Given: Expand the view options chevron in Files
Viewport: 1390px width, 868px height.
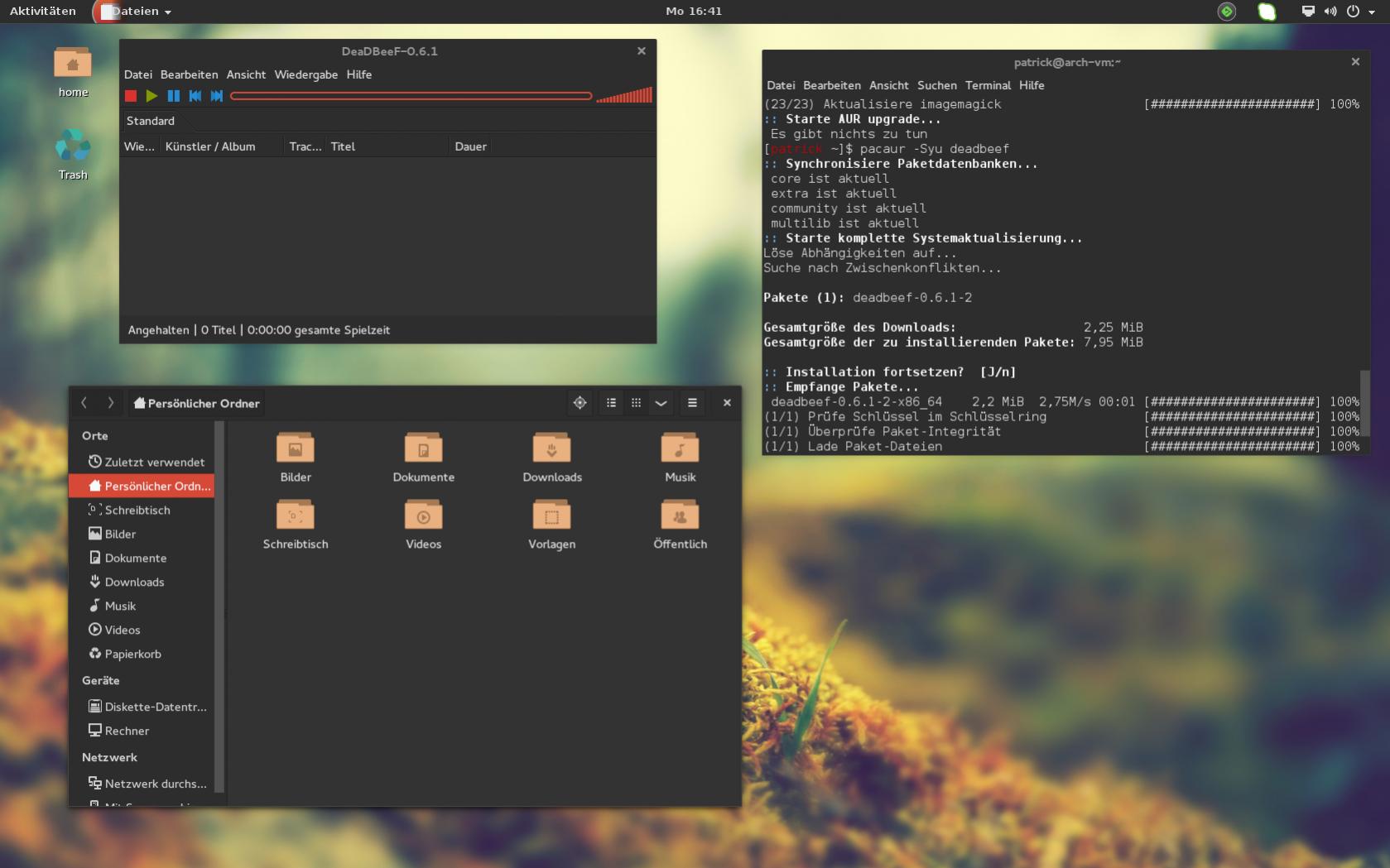Looking at the screenshot, I should 661,403.
